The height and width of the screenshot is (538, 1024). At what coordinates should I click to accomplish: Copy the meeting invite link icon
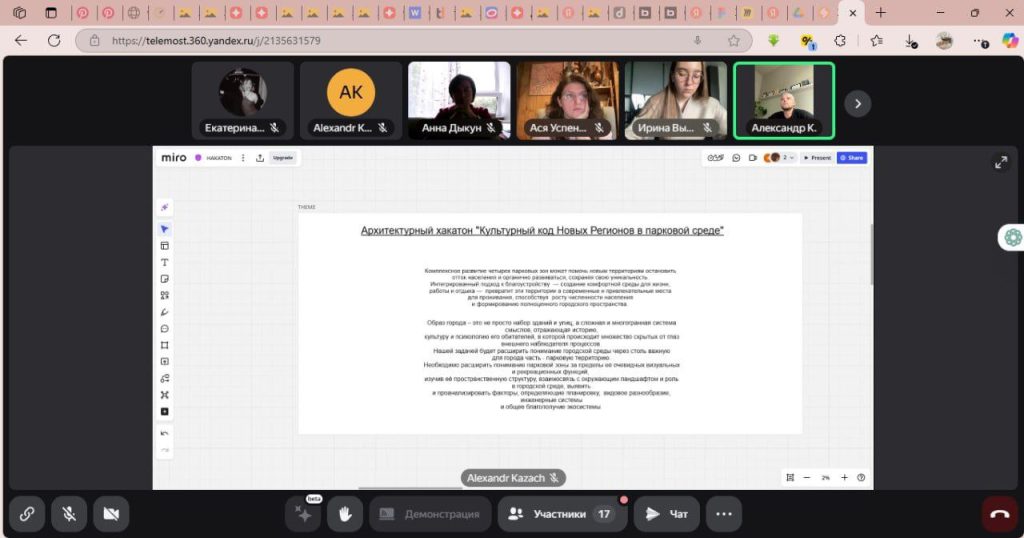(x=27, y=514)
